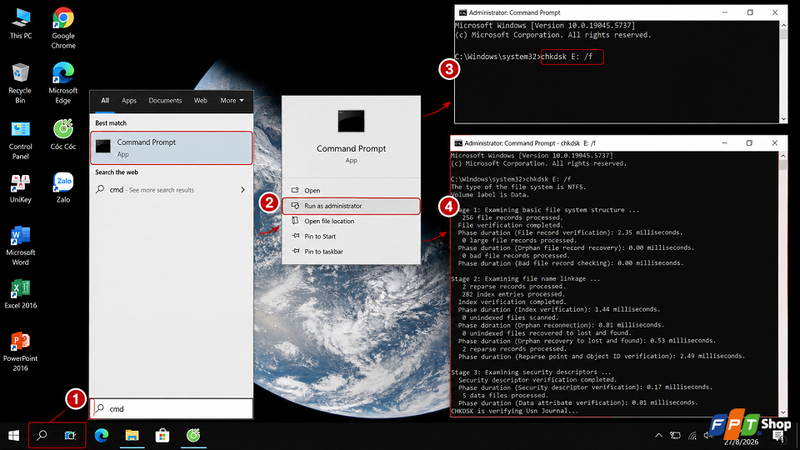
Task: Click 'CHKDSK is verifying Usn Journal' line
Action: coord(515,411)
